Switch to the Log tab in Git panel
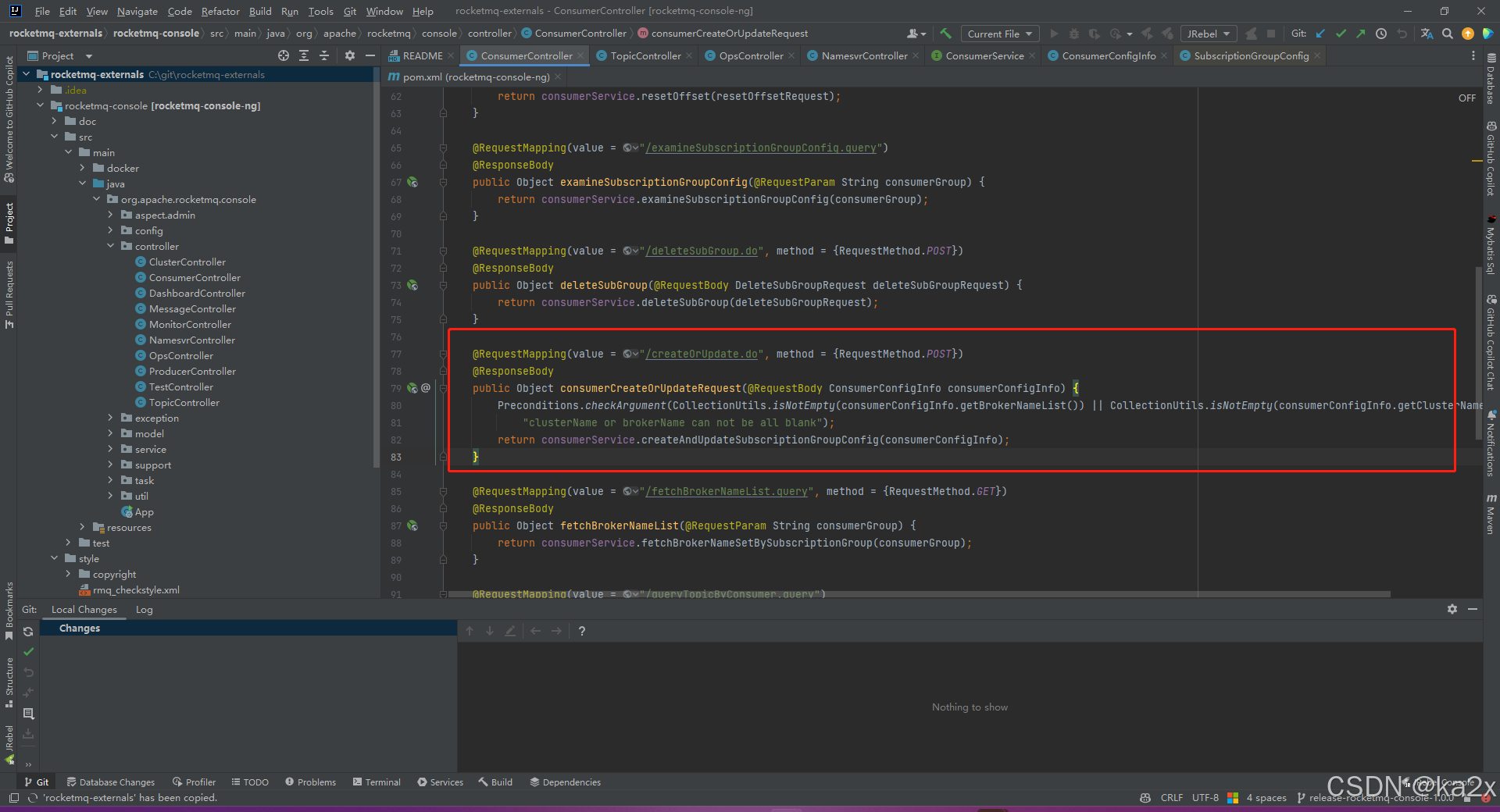This screenshot has height=812, width=1500. (145, 609)
